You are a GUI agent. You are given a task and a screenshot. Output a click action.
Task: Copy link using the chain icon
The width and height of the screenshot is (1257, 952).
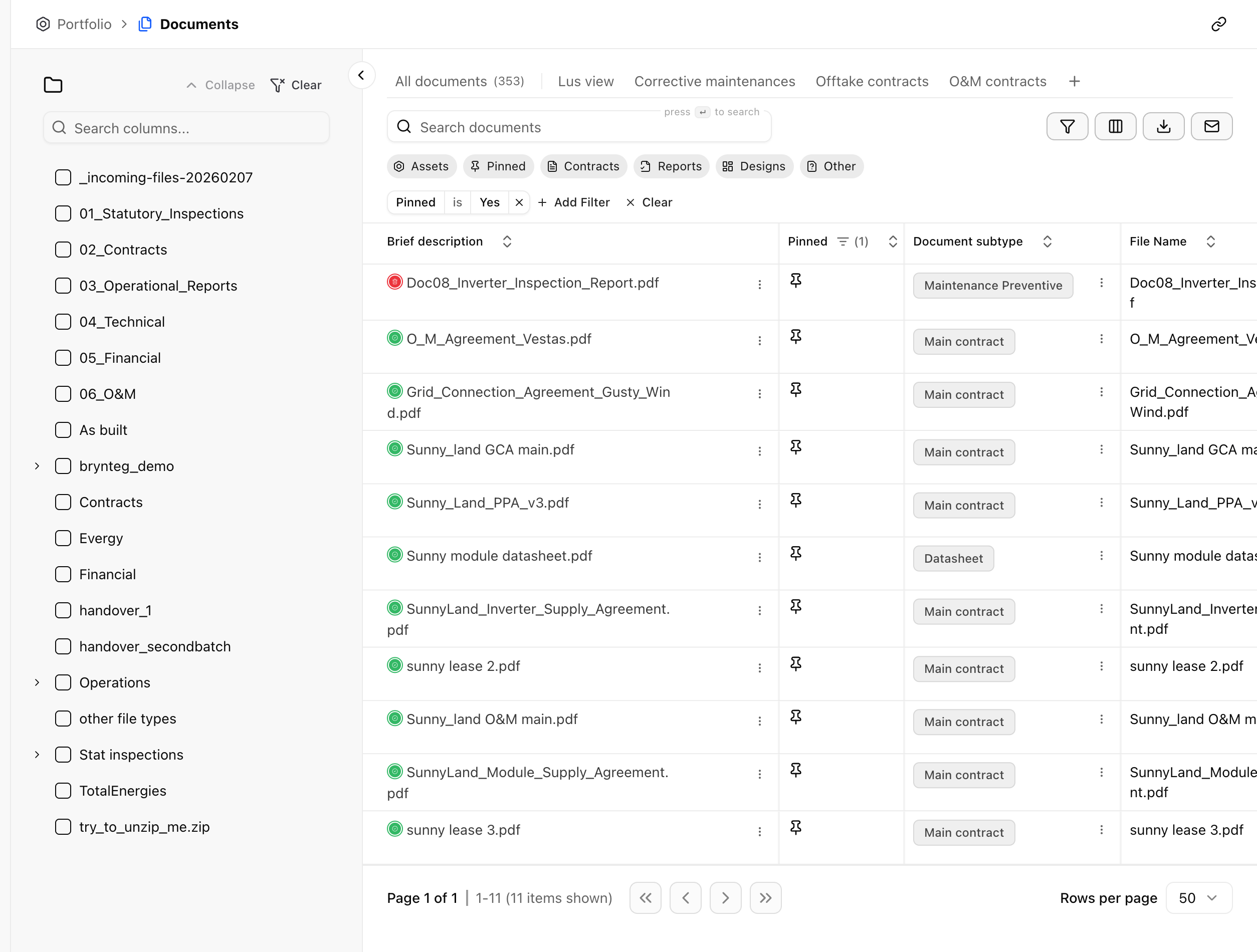click(x=1218, y=24)
